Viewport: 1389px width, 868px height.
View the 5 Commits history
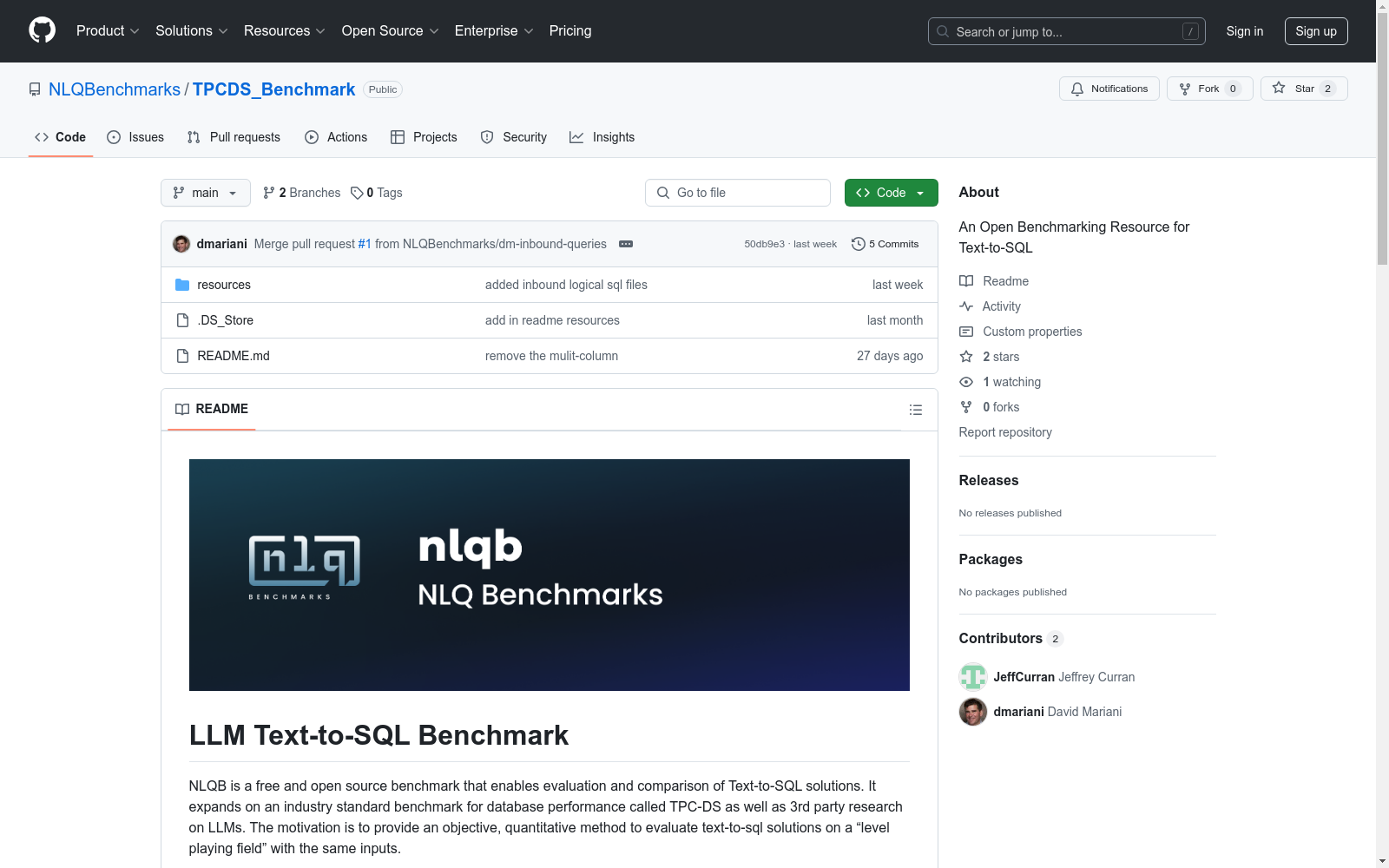885,244
